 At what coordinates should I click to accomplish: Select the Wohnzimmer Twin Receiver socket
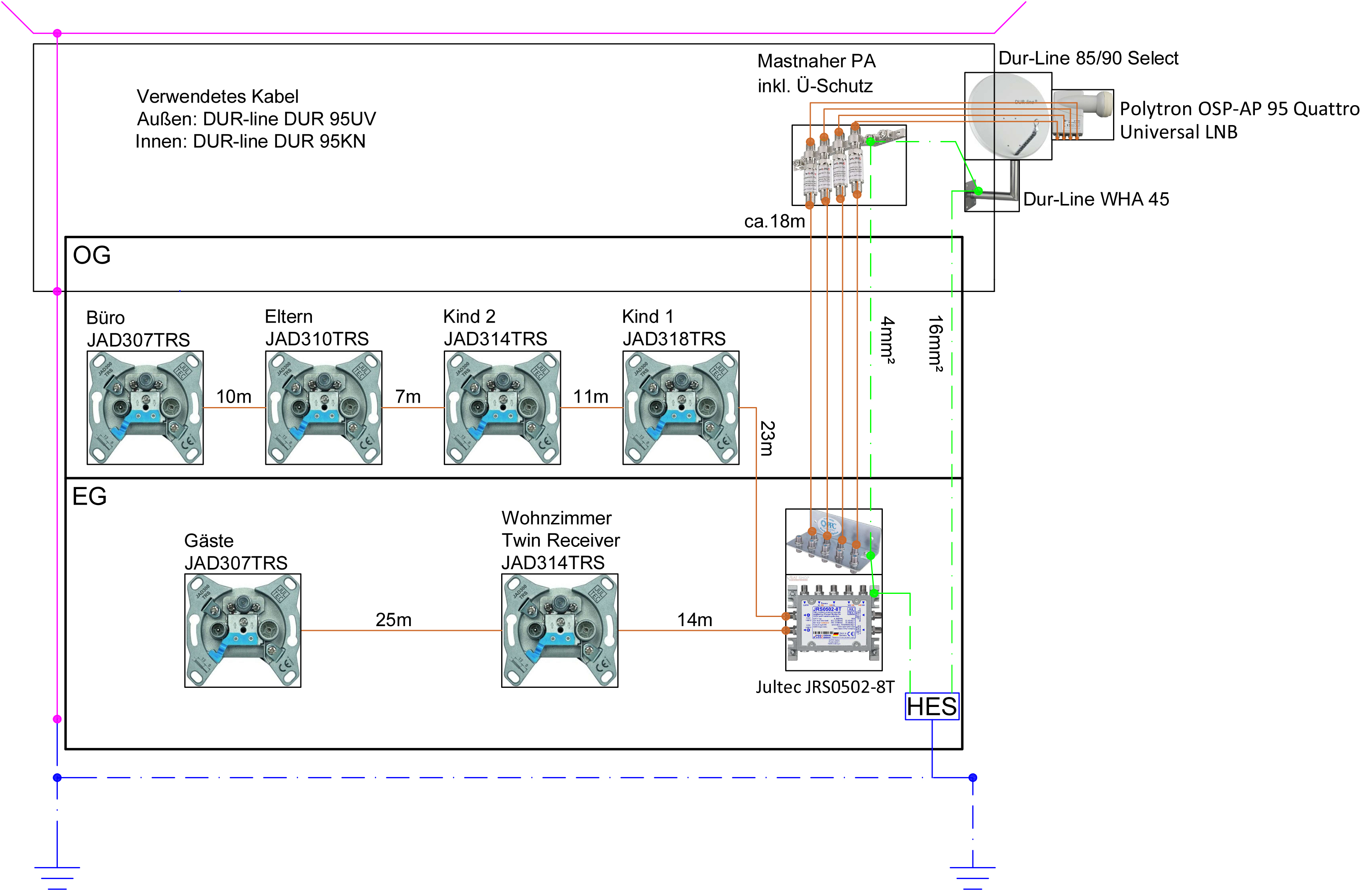(x=560, y=630)
